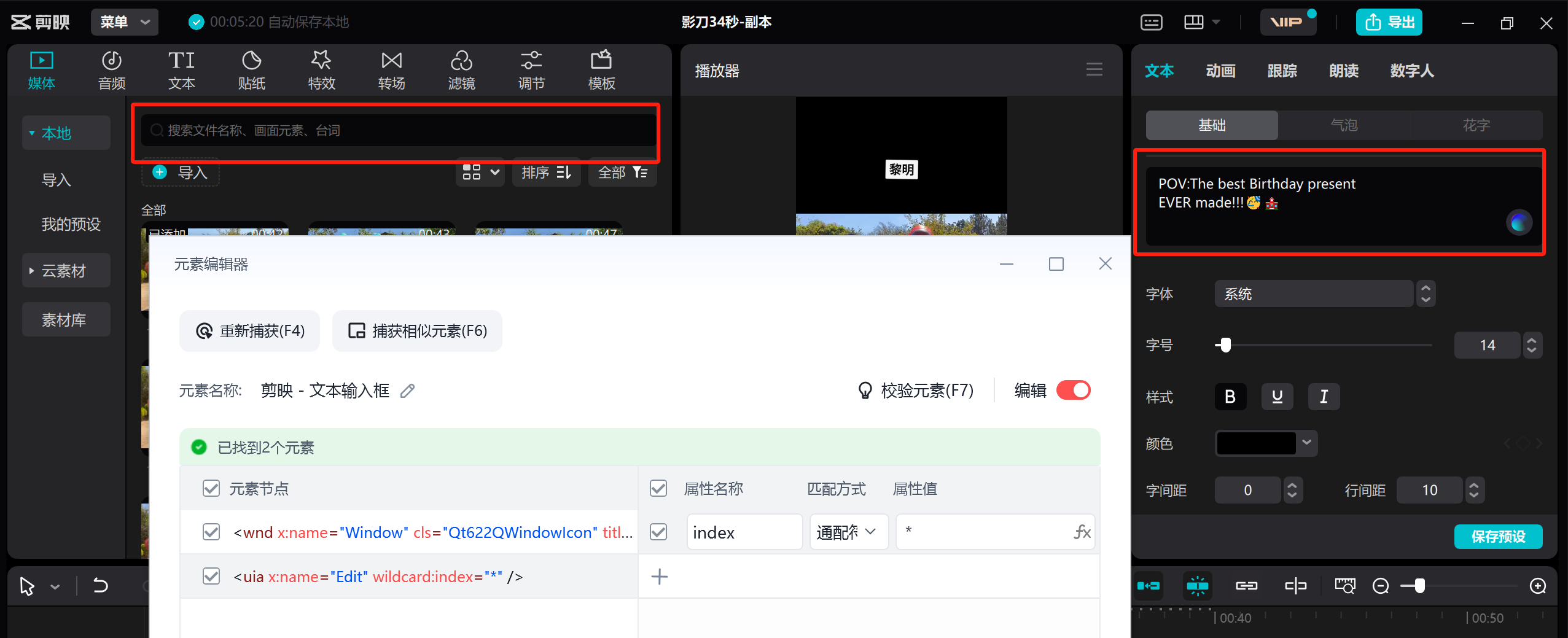
Task: Open the black text color swatch
Action: [x=1256, y=443]
